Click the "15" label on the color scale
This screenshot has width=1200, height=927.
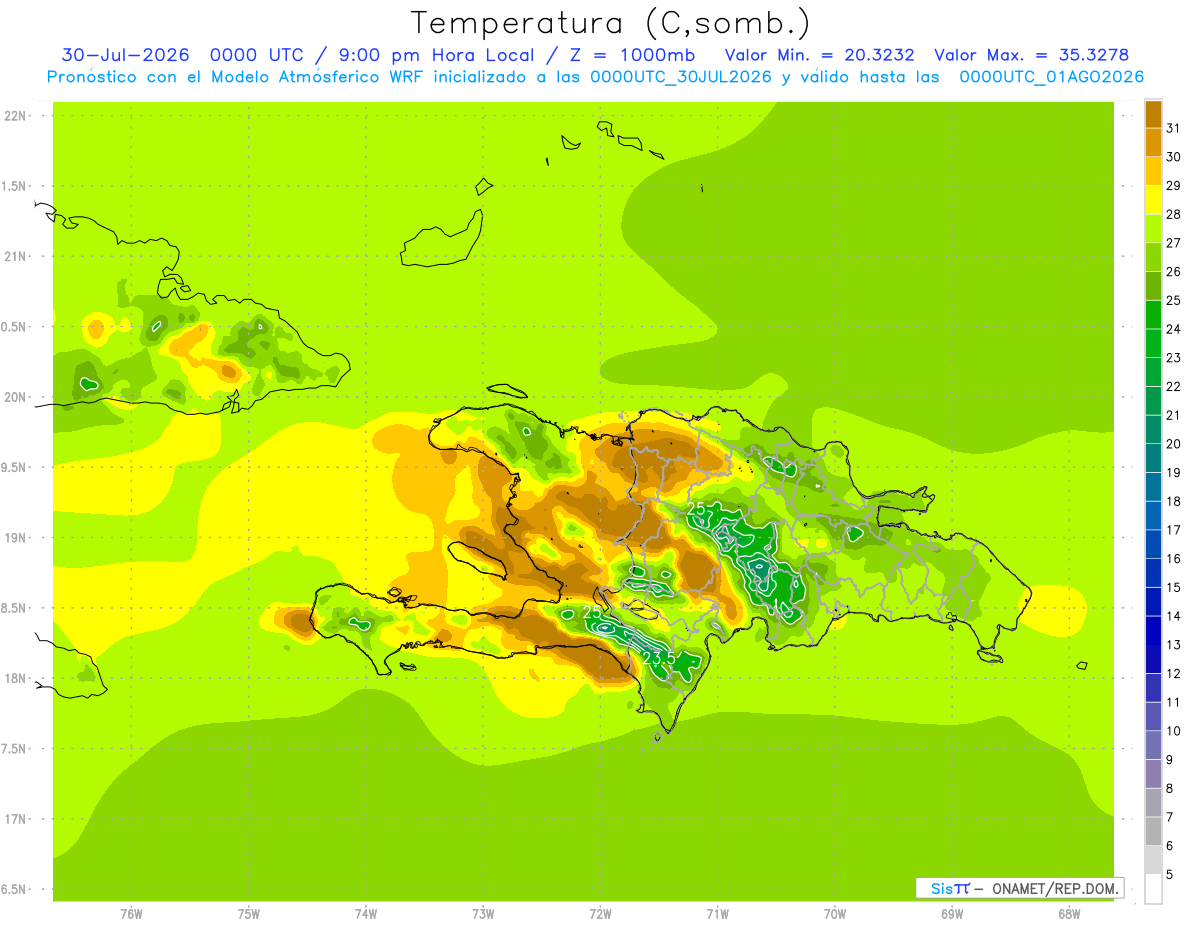tap(1174, 587)
